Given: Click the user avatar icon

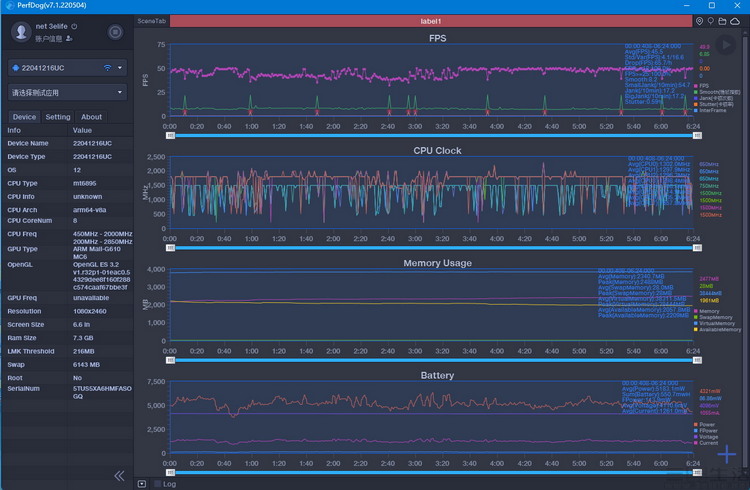Looking at the screenshot, I should point(21,32).
